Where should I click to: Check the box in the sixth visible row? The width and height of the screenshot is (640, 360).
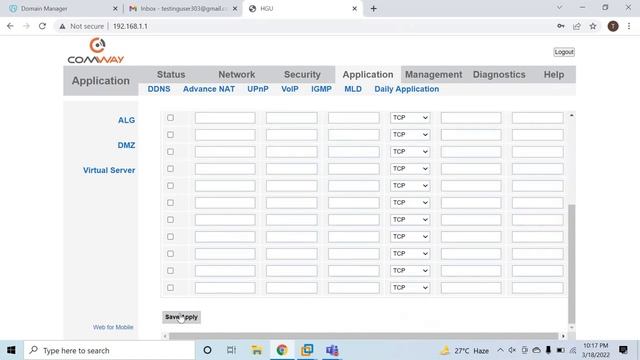pyautogui.click(x=170, y=203)
